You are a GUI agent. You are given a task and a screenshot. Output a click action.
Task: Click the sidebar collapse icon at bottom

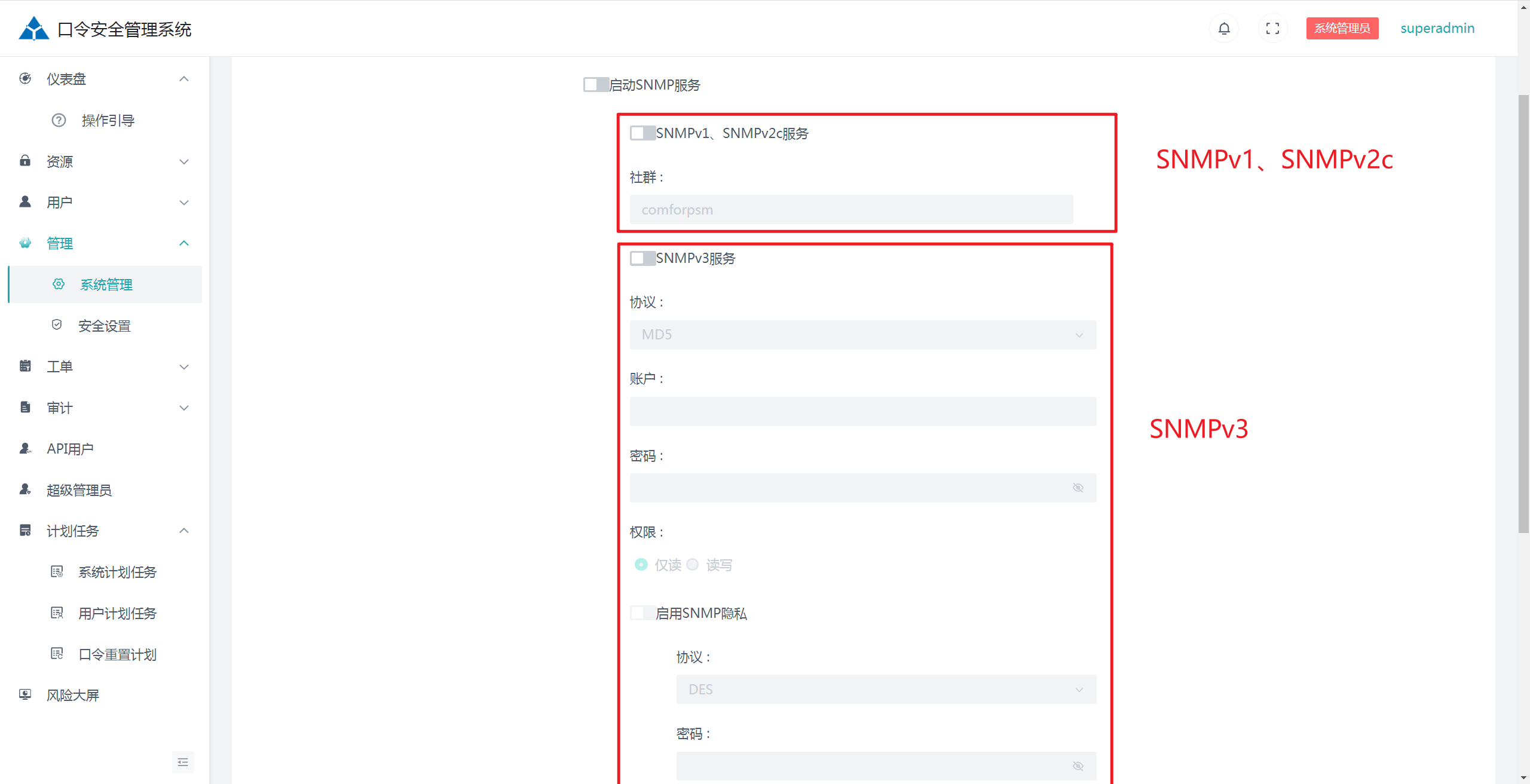183,762
